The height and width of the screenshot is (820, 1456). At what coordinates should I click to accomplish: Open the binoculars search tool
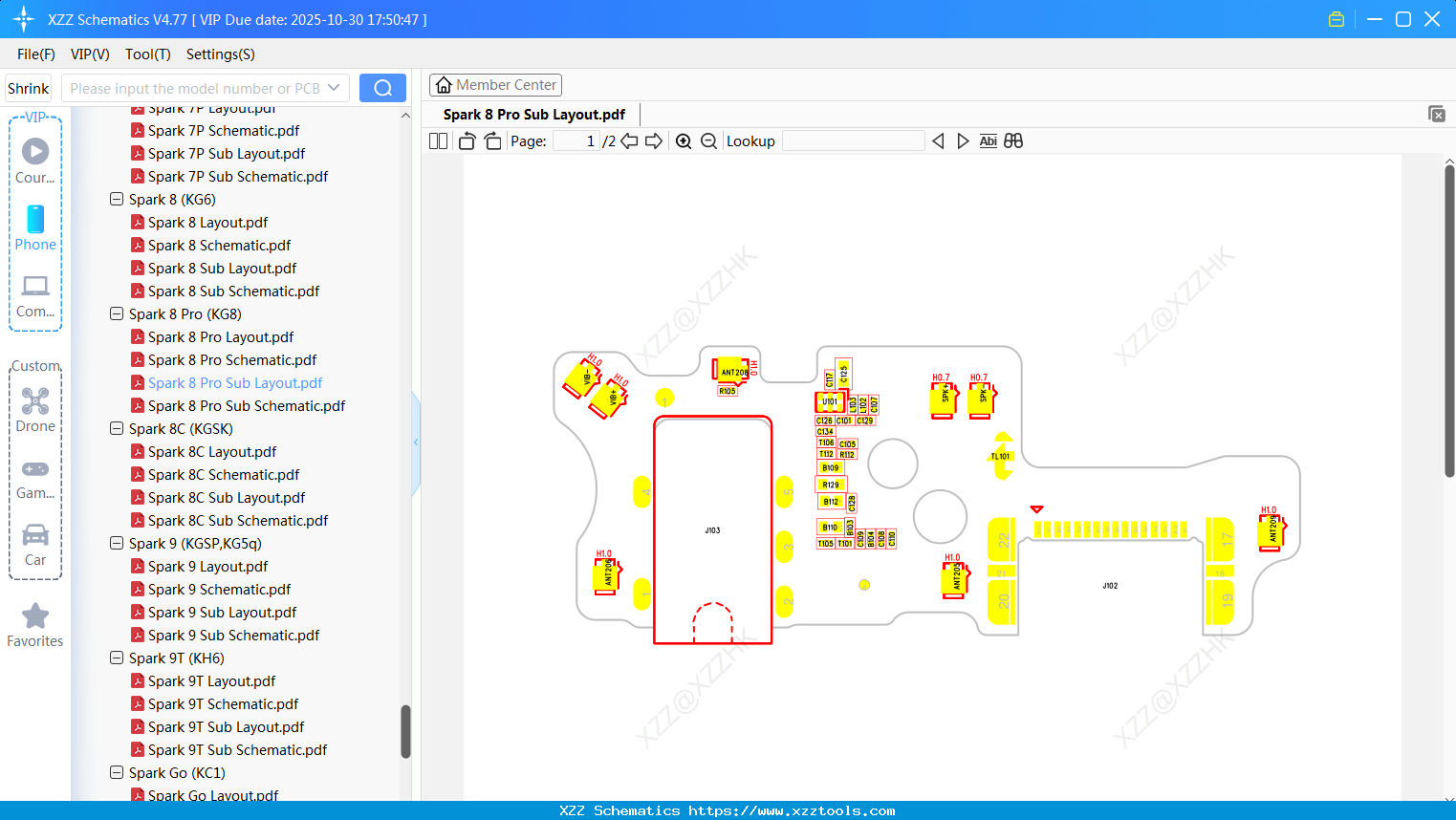click(1013, 140)
